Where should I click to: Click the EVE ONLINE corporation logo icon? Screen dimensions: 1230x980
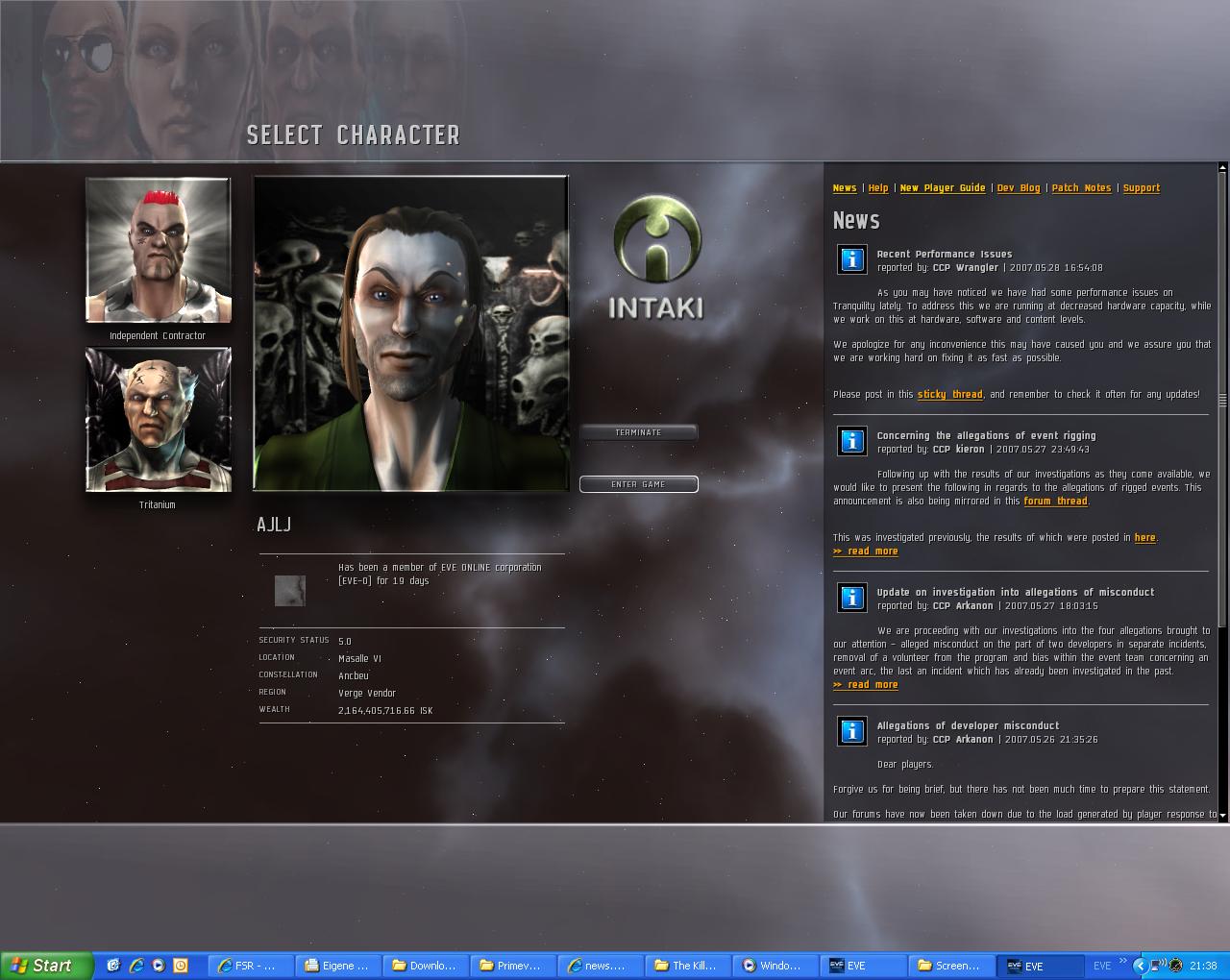(x=290, y=591)
